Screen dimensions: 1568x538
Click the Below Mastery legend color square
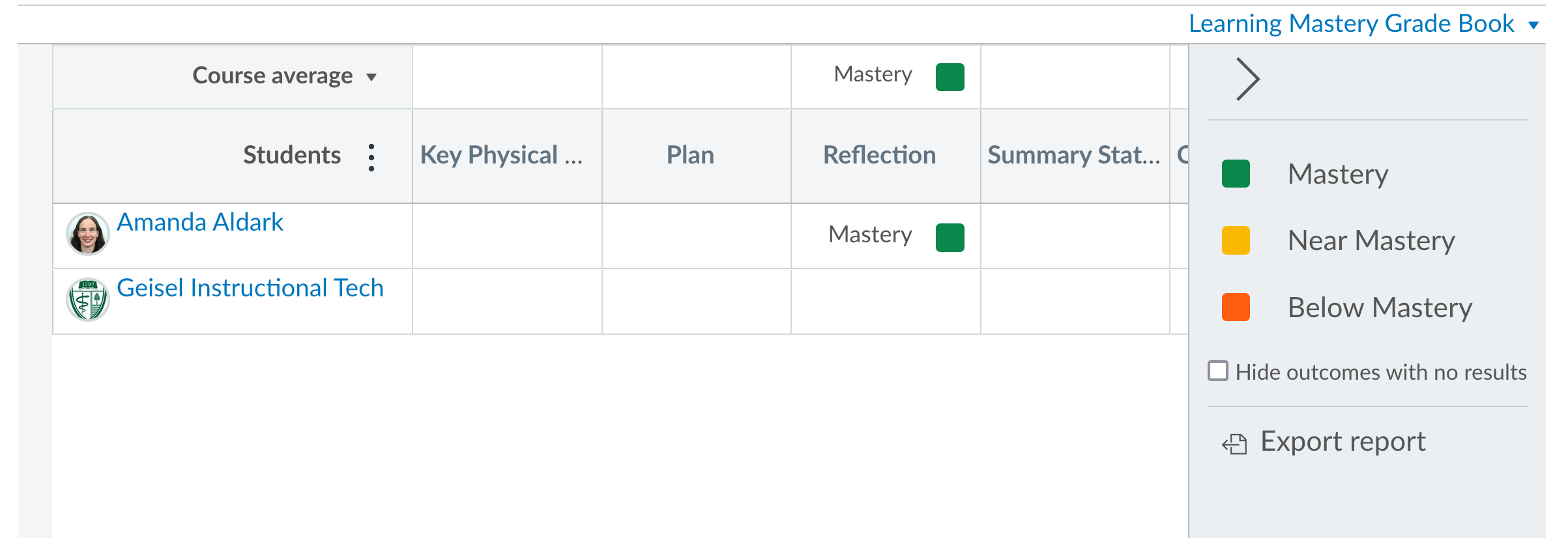point(1235,307)
